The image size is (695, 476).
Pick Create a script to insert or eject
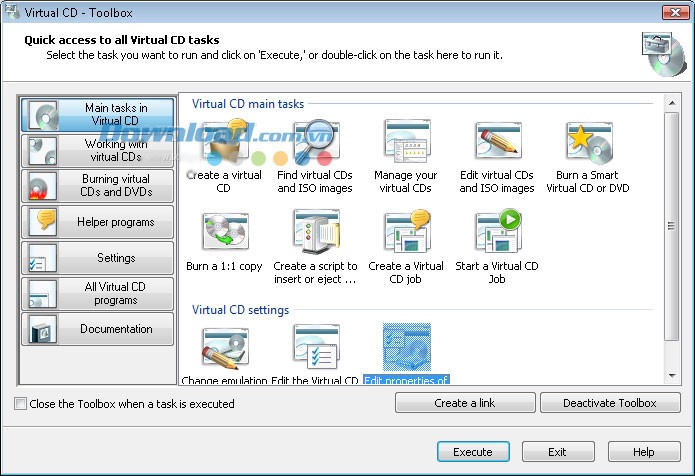[315, 235]
